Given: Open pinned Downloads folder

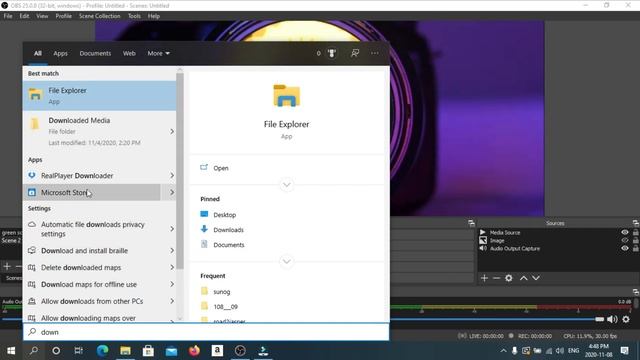Looking at the screenshot, I should [228, 230].
